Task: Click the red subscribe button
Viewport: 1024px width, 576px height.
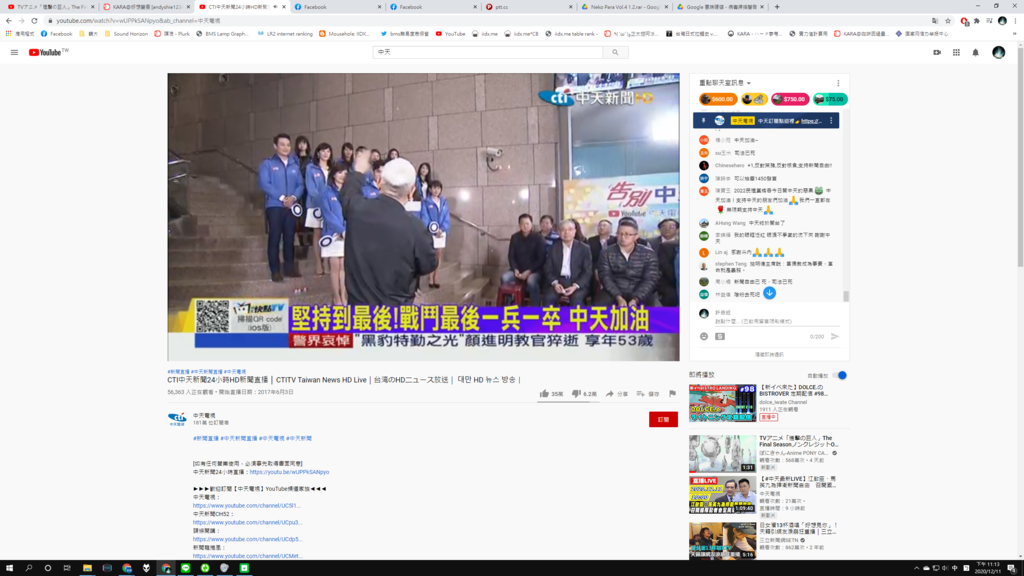Action: tap(663, 419)
